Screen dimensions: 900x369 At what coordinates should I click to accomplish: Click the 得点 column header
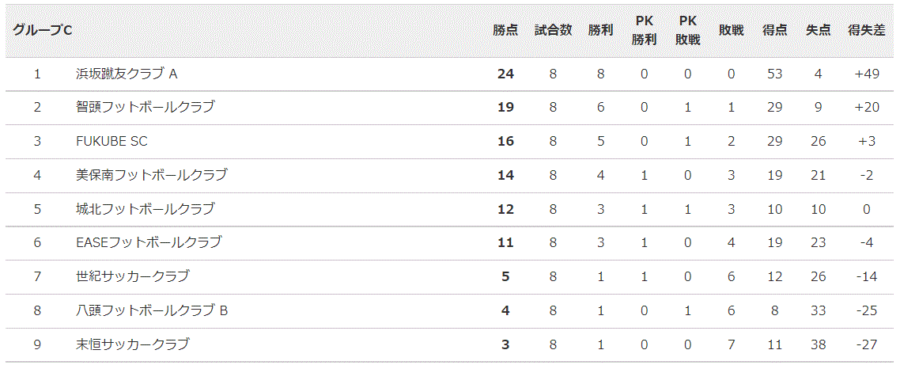pos(775,30)
